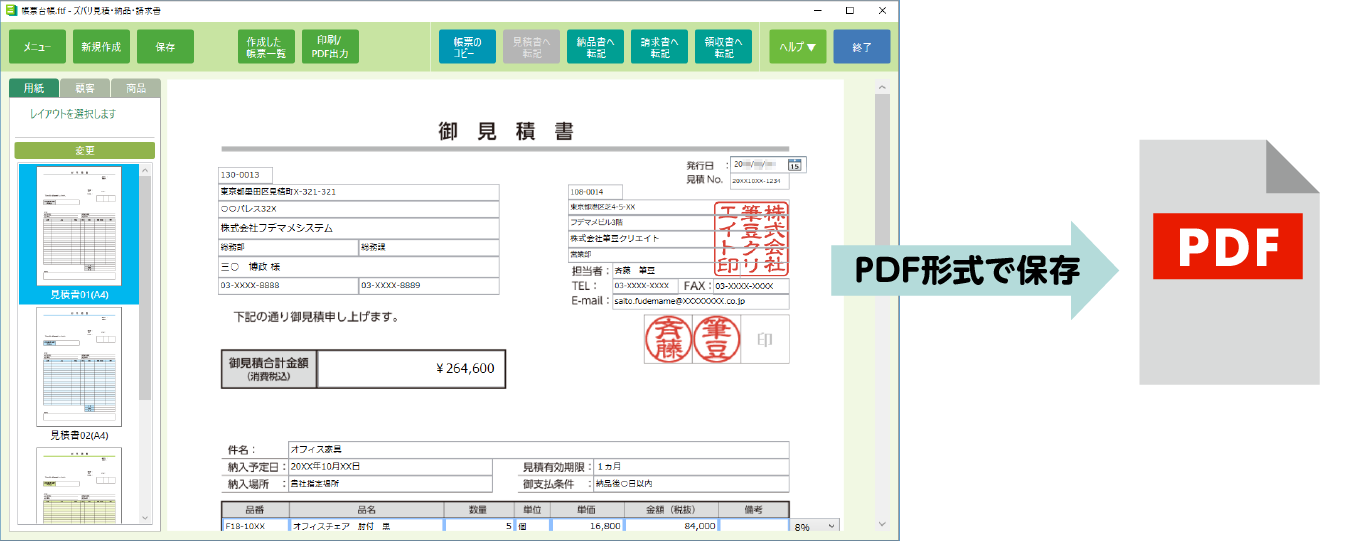This screenshot has height=541, width=1360.
Task: Click the customer fax field 03-XXXX-8889
Action: pyautogui.click(x=429, y=286)
